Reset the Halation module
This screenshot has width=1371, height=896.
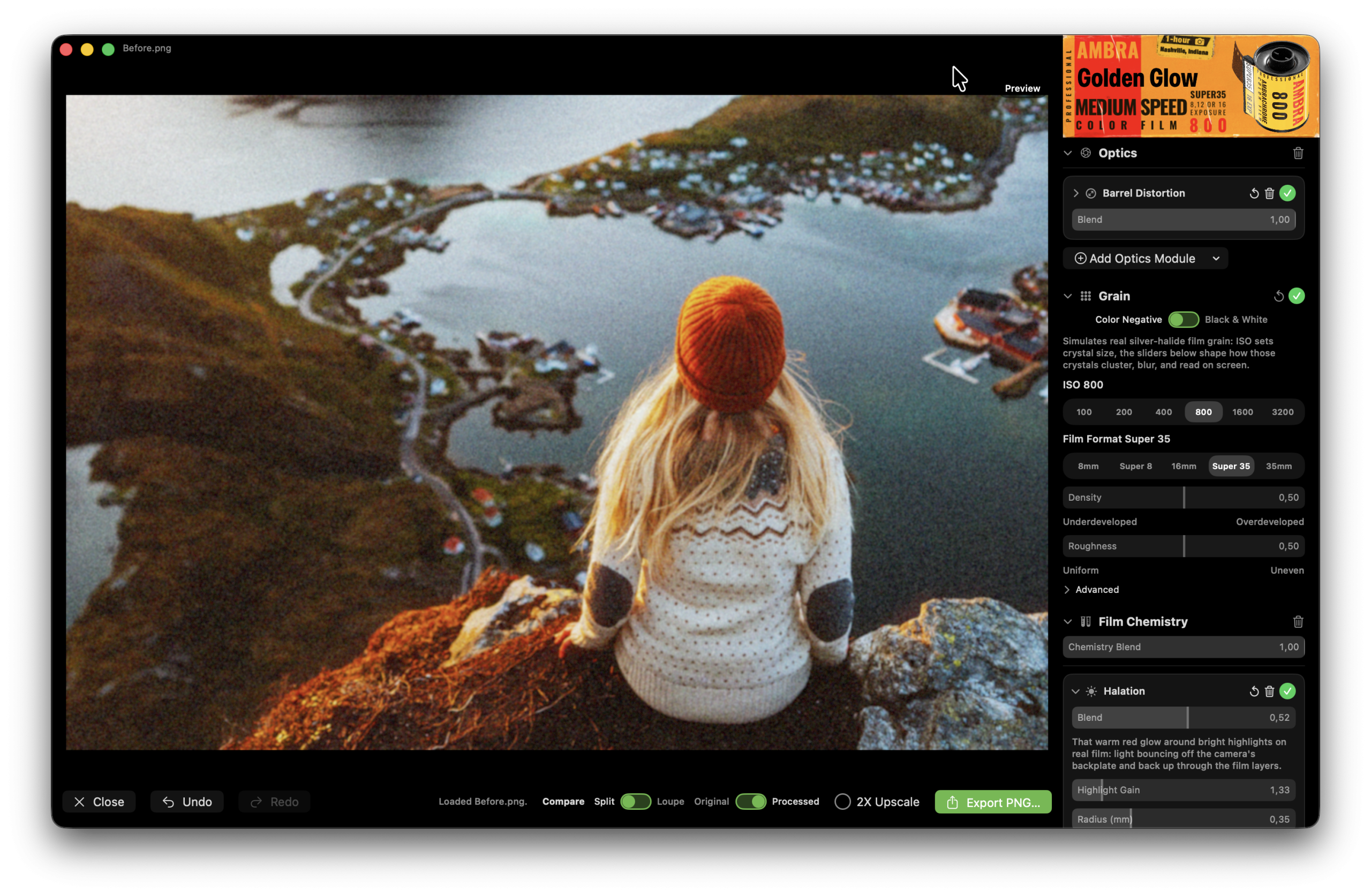pyautogui.click(x=1254, y=691)
